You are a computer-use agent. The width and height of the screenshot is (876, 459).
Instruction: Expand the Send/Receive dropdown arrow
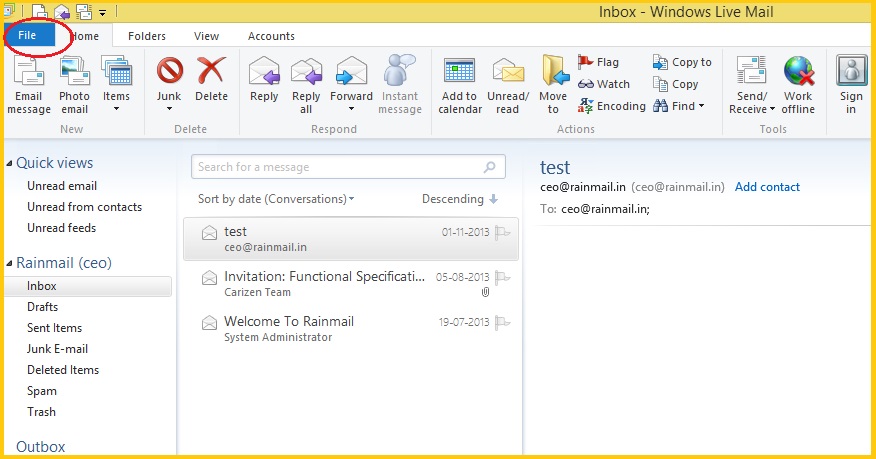point(772,109)
